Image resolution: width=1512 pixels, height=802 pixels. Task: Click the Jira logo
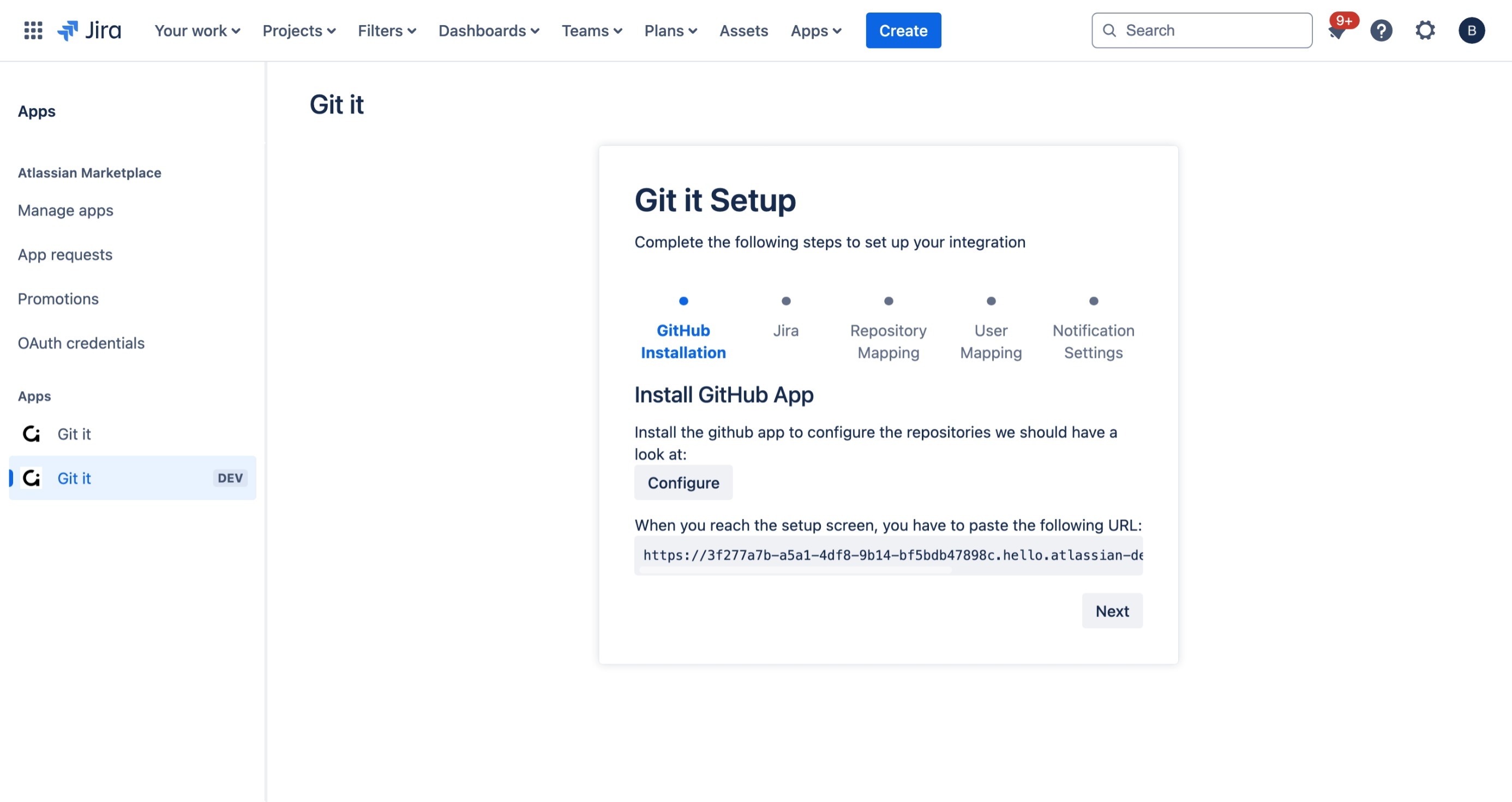click(89, 31)
